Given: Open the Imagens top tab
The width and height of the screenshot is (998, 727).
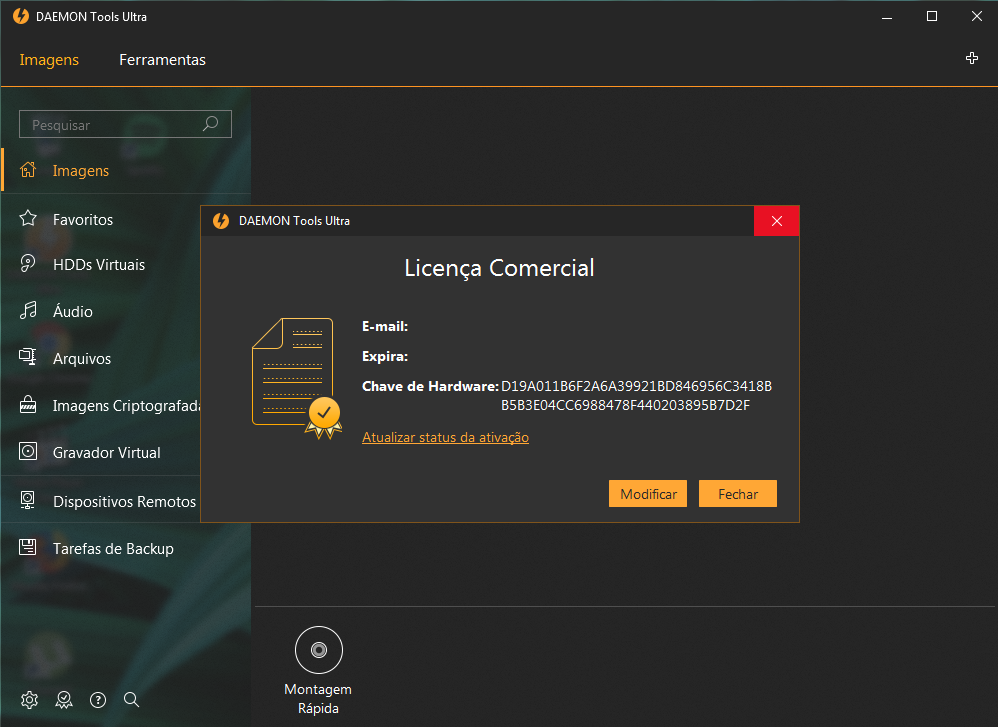Looking at the screenshot, I should 49,60.
